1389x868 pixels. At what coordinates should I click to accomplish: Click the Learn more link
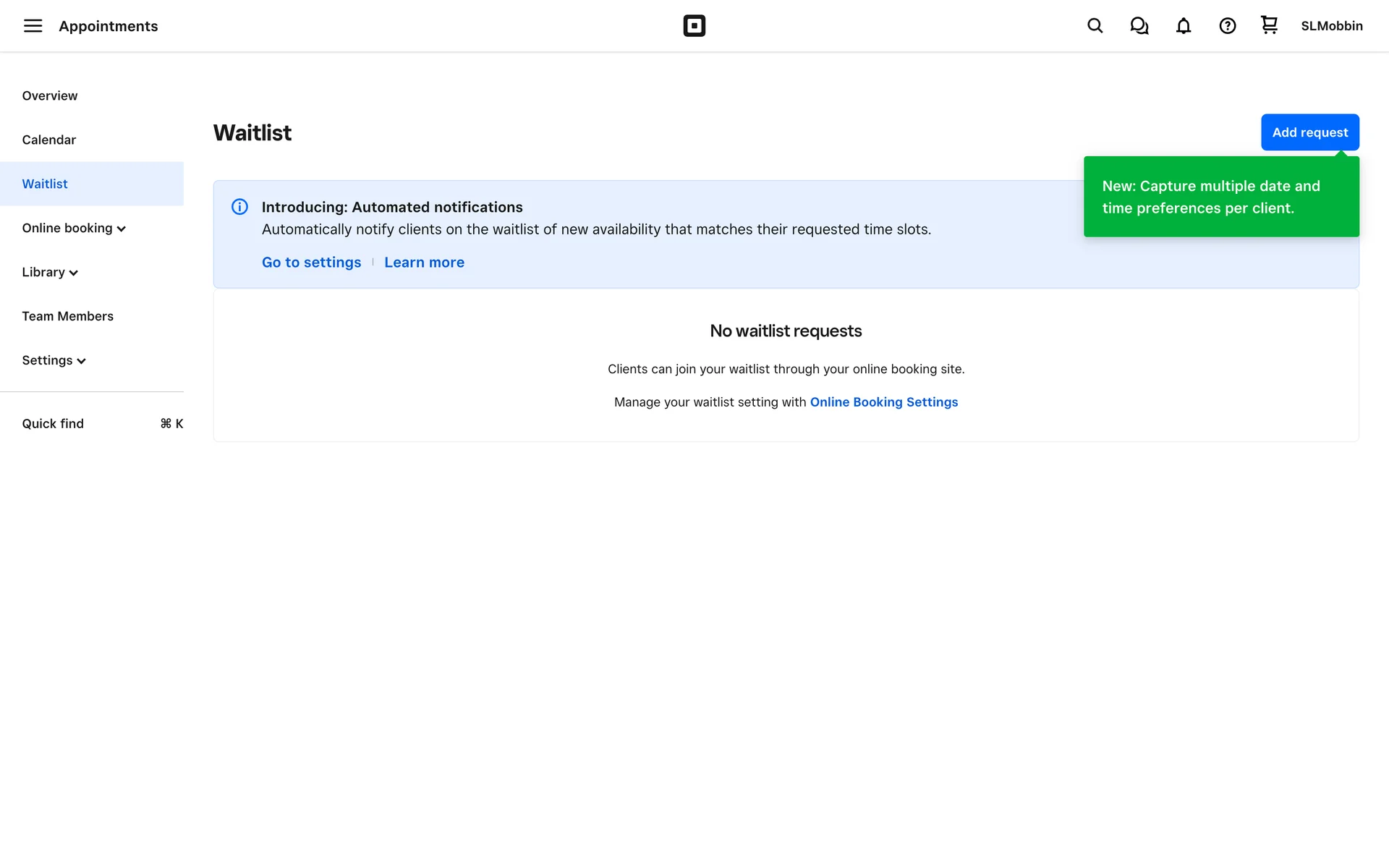point(424,263)
